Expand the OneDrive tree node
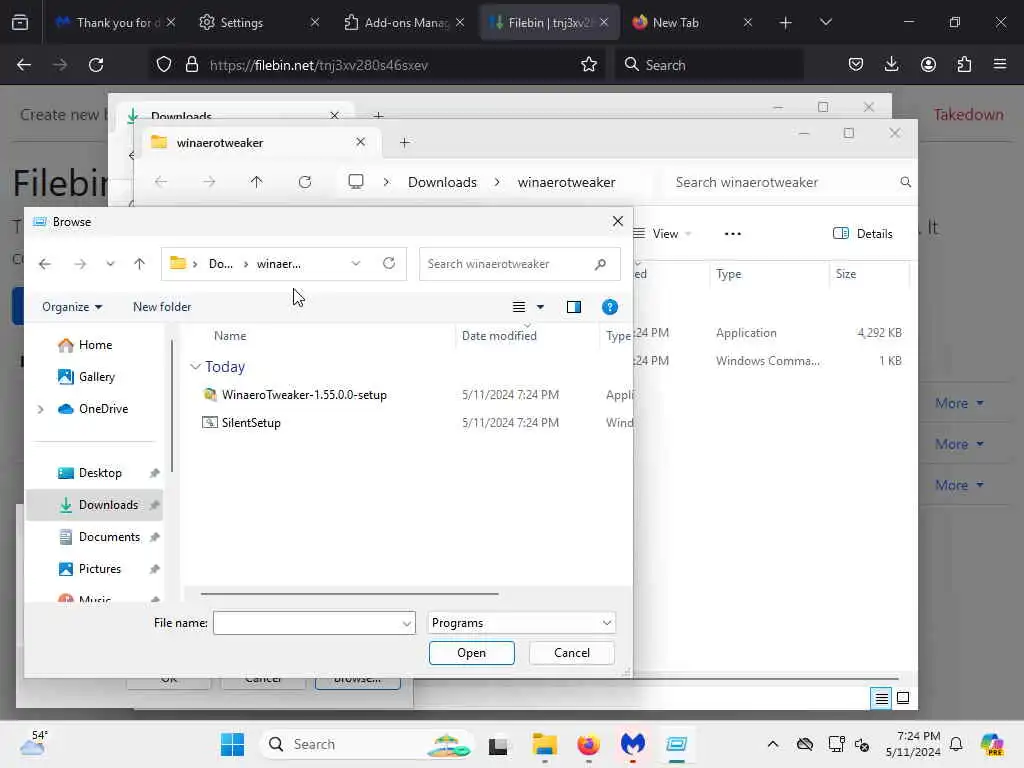1024x768 pixels. coord(40,409)
